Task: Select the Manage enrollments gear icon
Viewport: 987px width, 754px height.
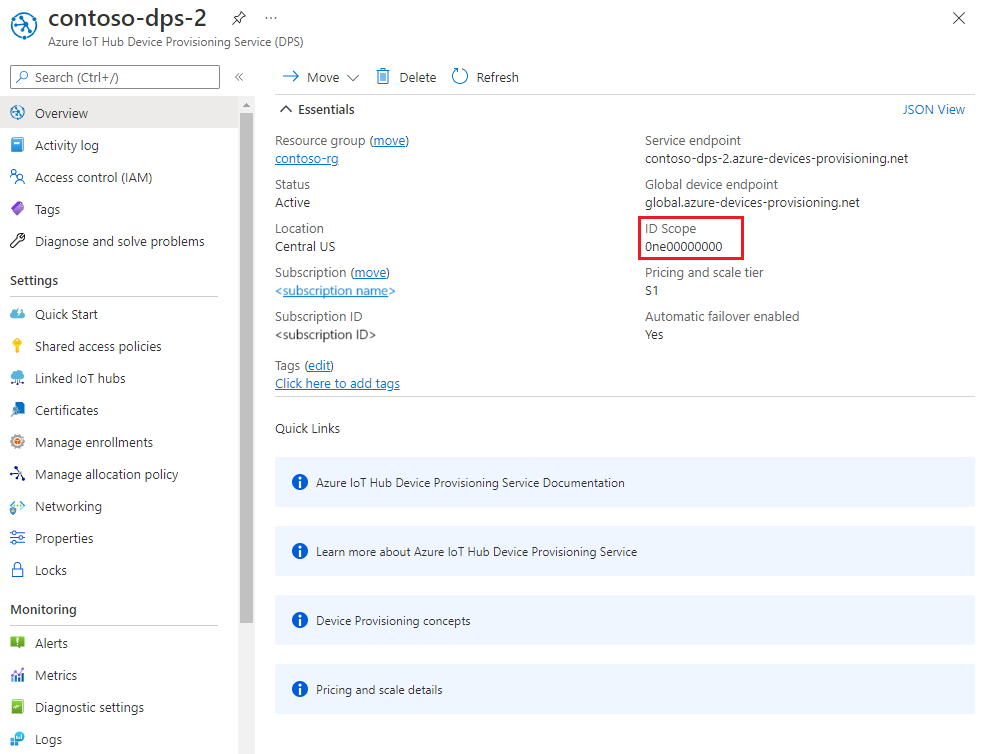Action: [x=17, y=442]
